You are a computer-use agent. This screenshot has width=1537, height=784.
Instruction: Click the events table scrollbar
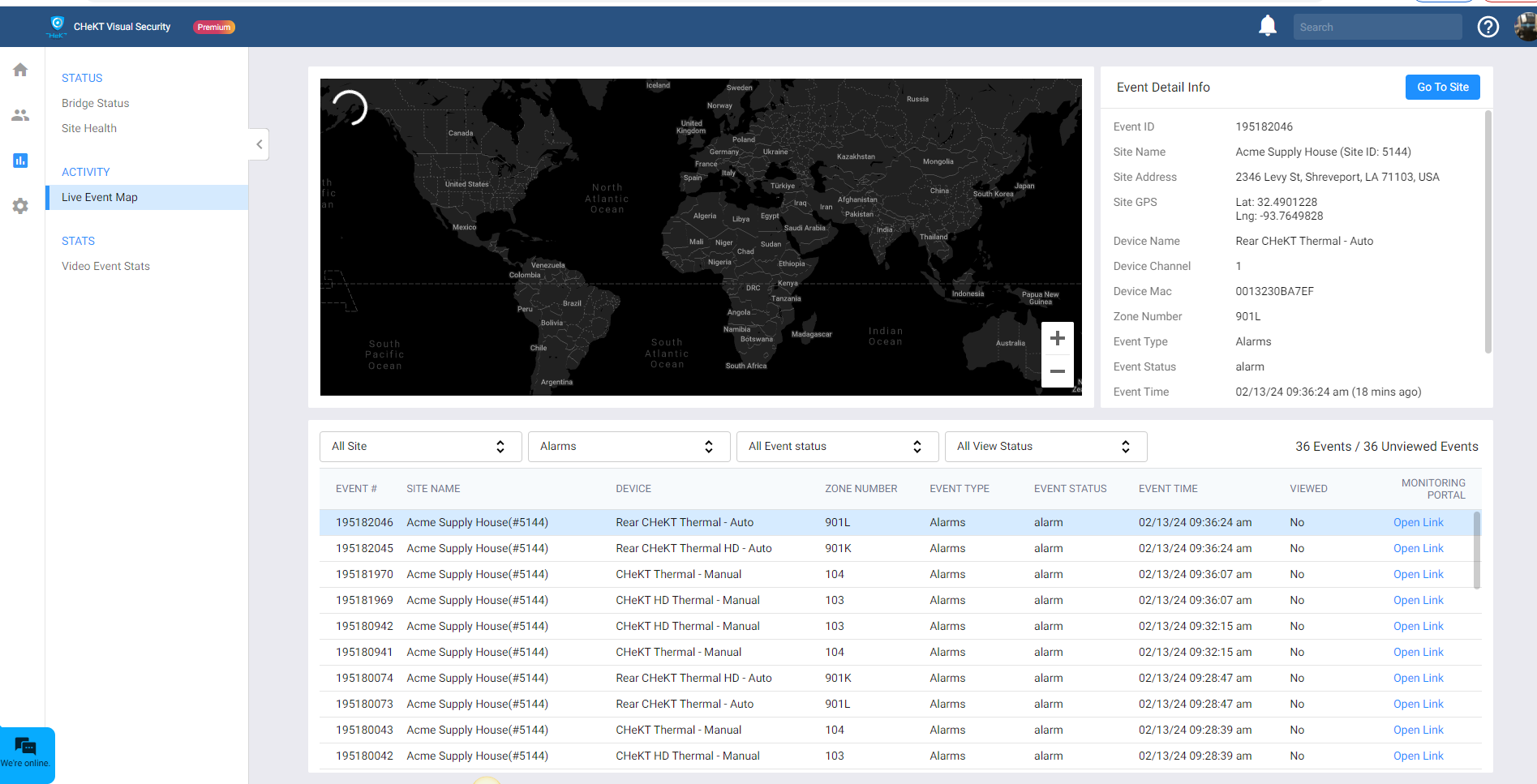click(x=1477, y=550)
